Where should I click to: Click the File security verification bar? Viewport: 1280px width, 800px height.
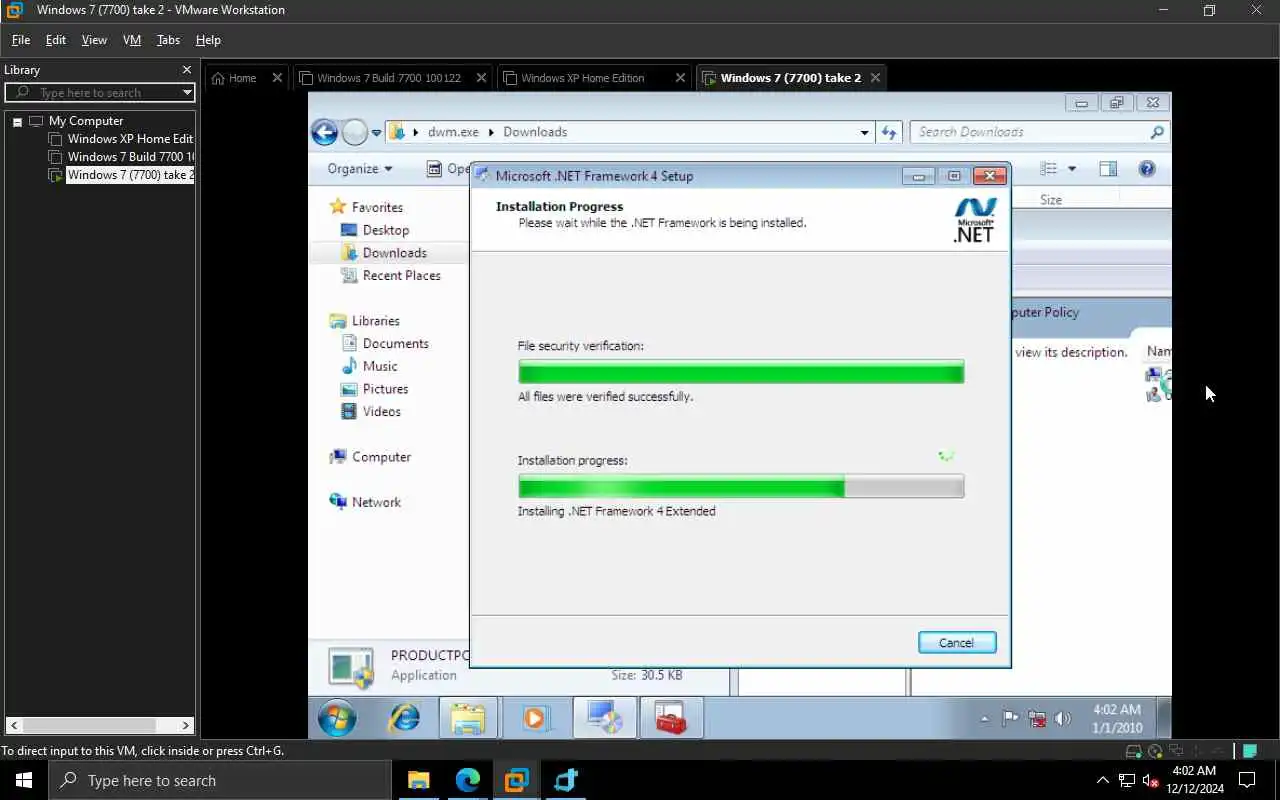pyautogui.click(x=741, y=372)
